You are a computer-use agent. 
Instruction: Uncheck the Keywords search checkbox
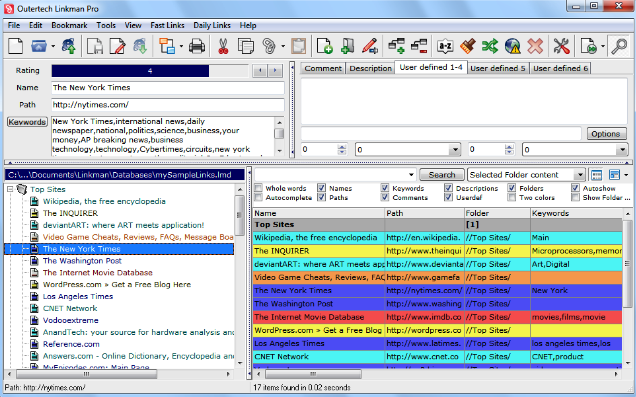pos(385,188)
